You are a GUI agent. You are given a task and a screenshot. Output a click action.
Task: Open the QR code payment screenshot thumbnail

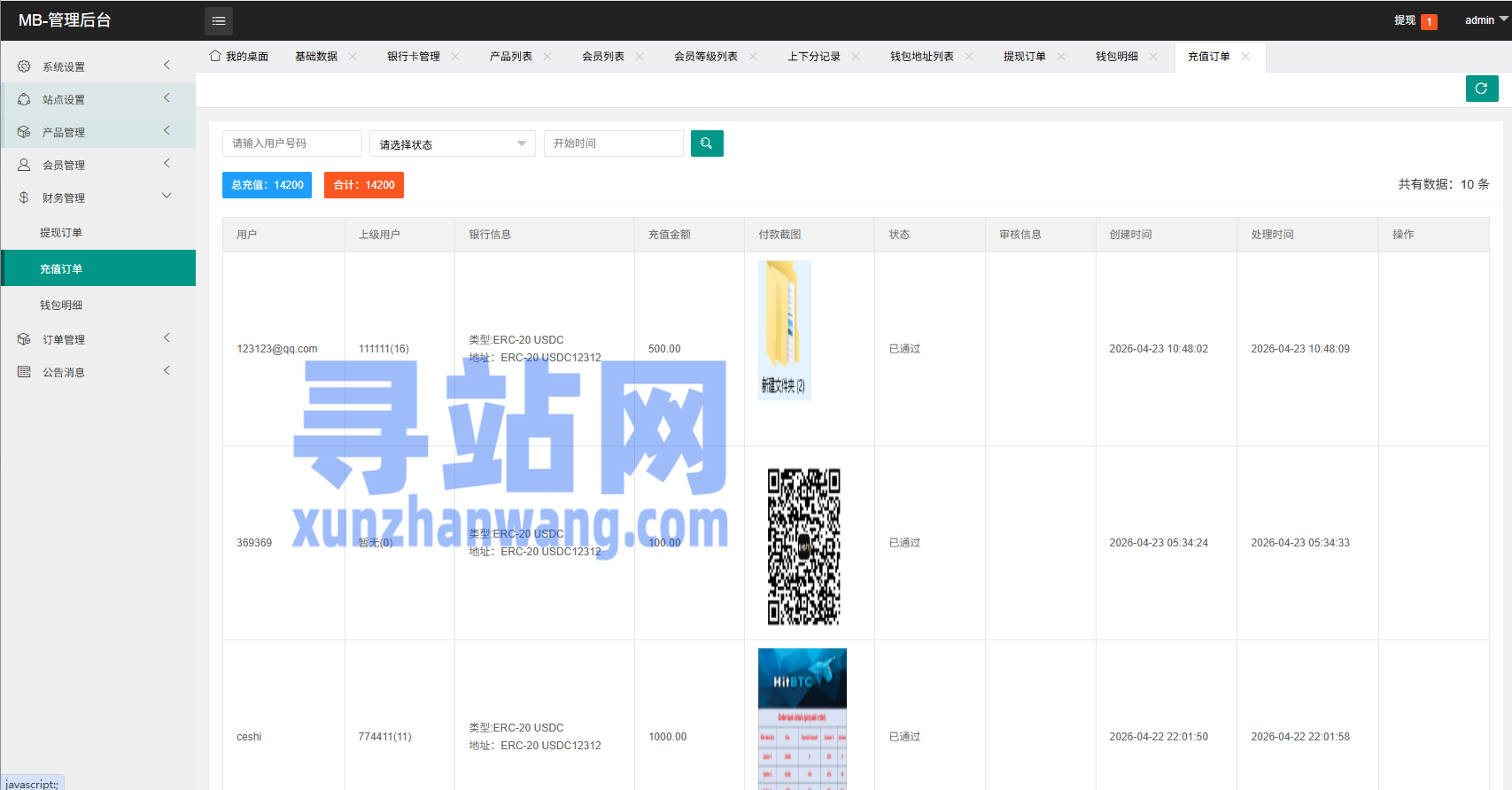pos(803,546)
